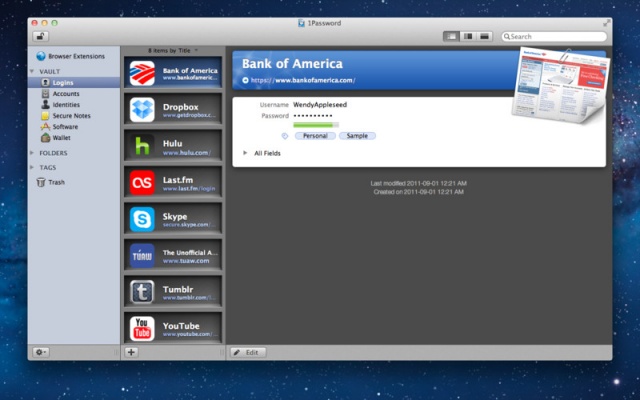
Task: Switch to the first layout view toggle
Action: tap(451, 36)
